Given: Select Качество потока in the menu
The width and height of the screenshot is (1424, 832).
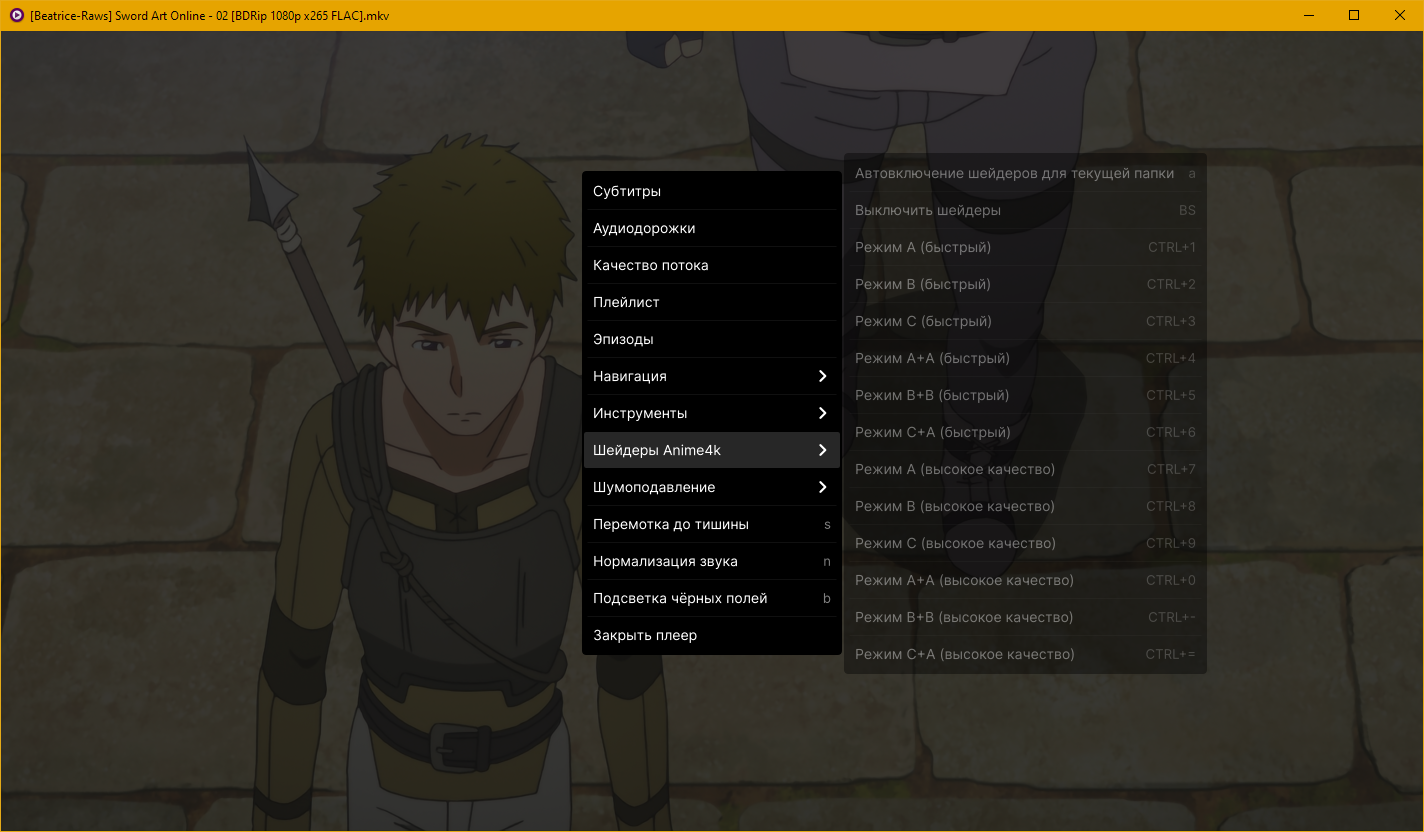Looking at the screenshot, I should pos(711,265).
